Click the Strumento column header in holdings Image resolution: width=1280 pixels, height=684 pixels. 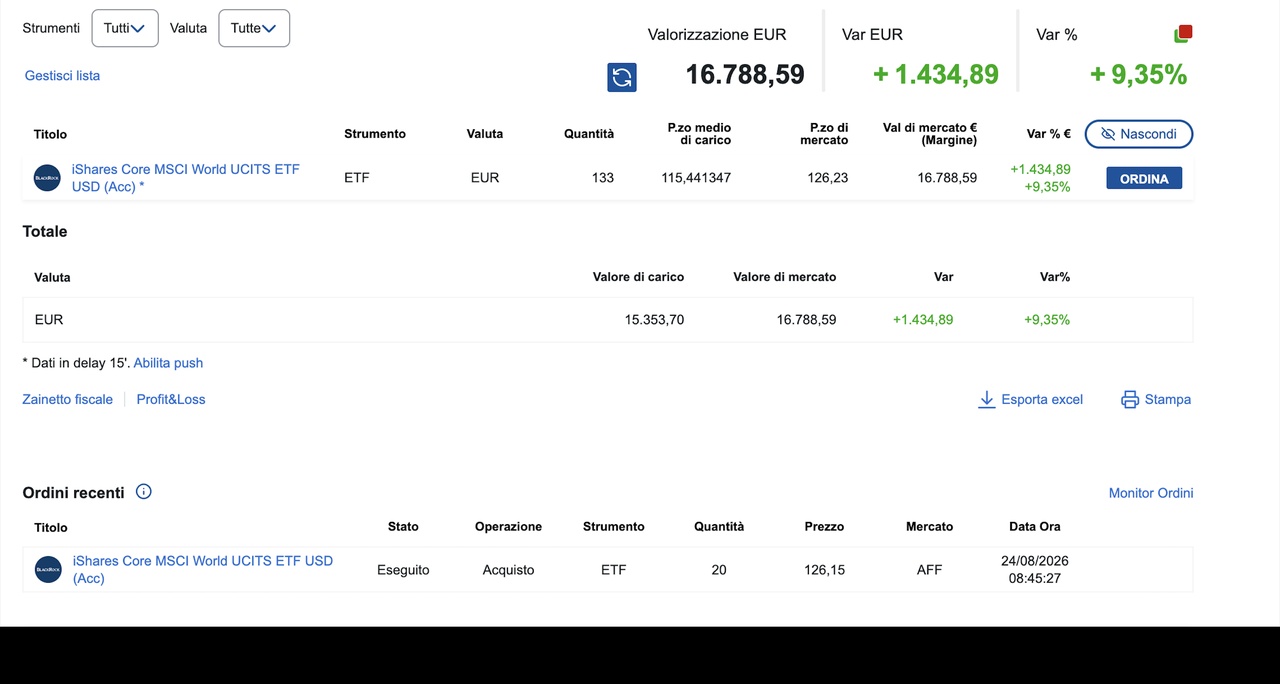(375, 134)
